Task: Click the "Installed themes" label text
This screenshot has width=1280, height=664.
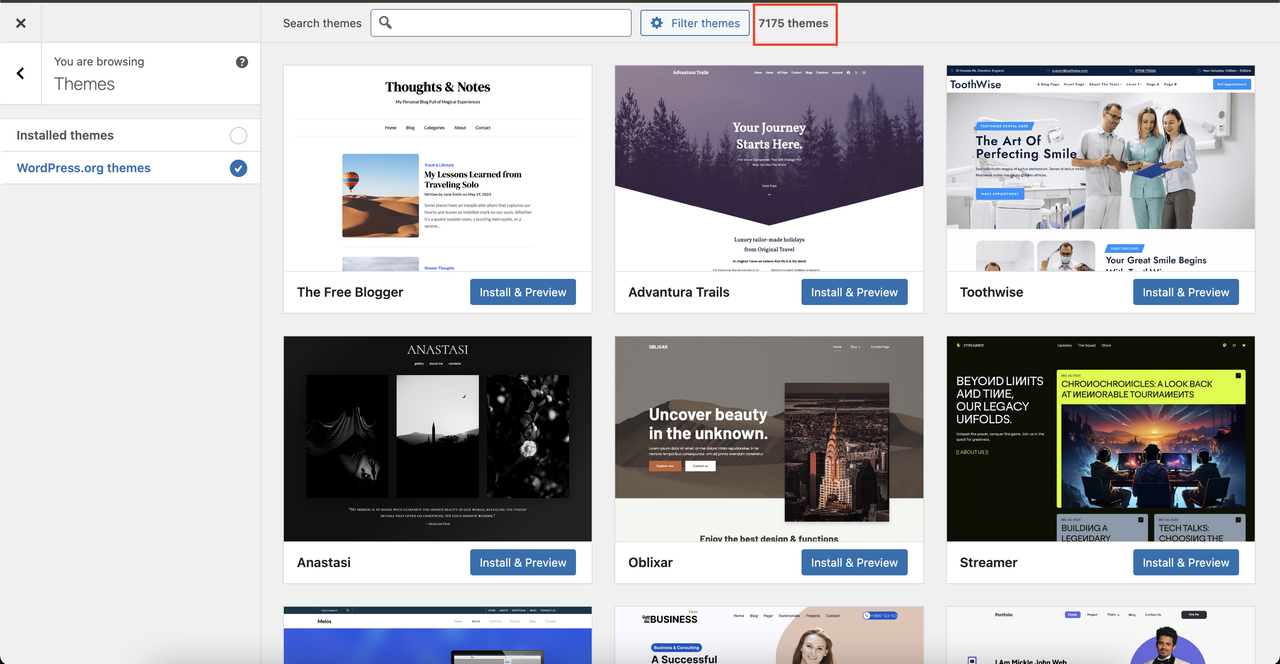Action: click(65, 135)
